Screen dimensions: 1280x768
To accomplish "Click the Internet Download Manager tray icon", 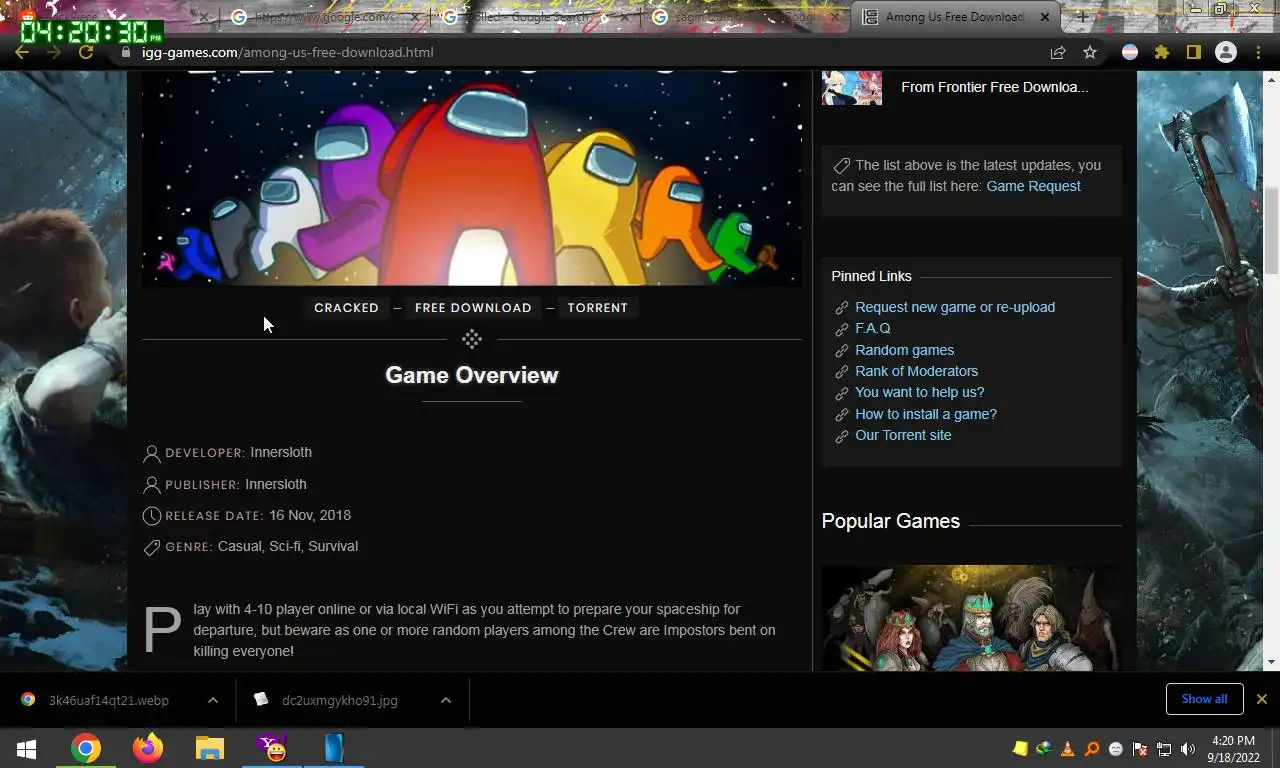I will [x=1044, y=749].
